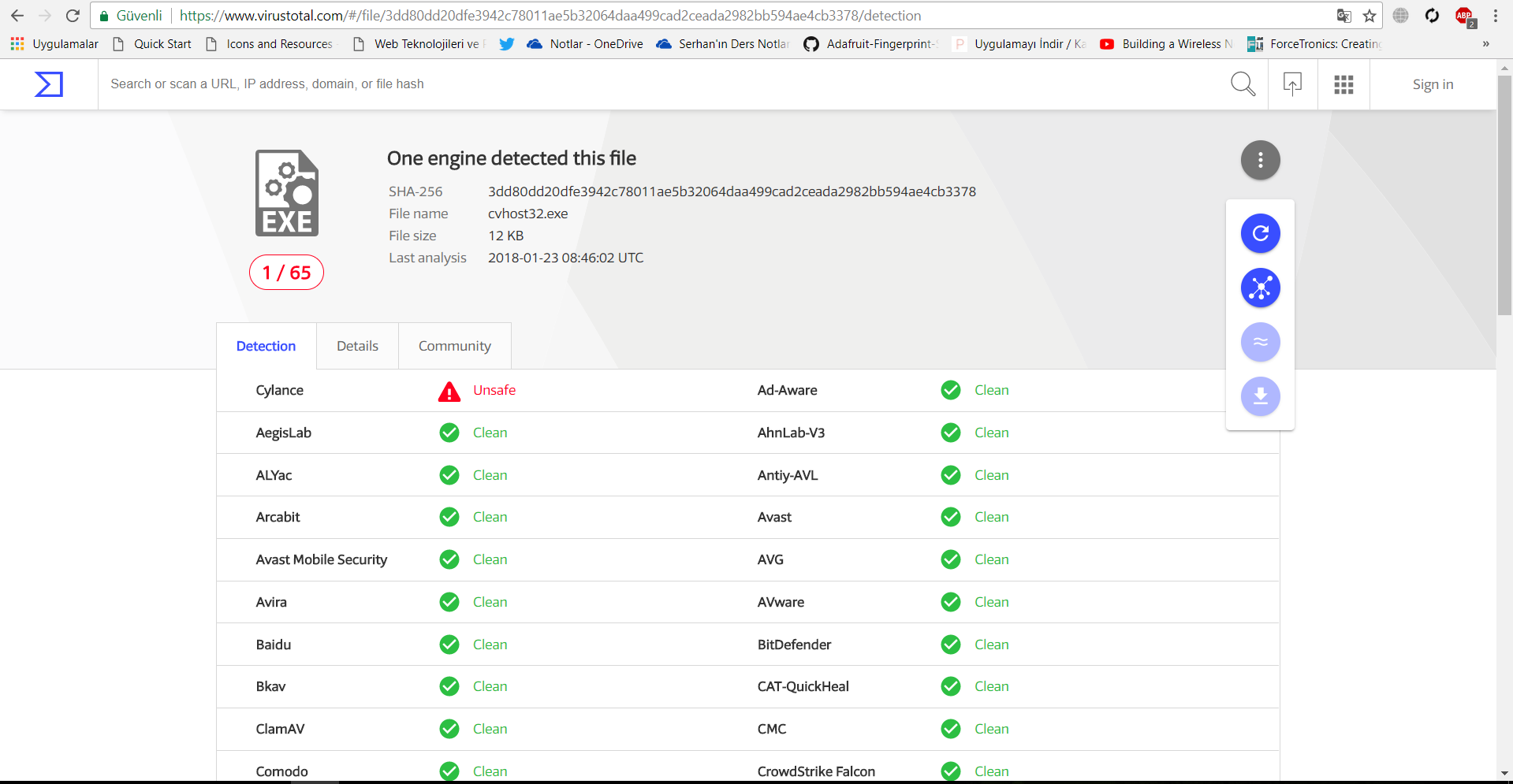Open the graph relationship button
This screenshot has height=784, width=1513.
[x=1260, y=288]
